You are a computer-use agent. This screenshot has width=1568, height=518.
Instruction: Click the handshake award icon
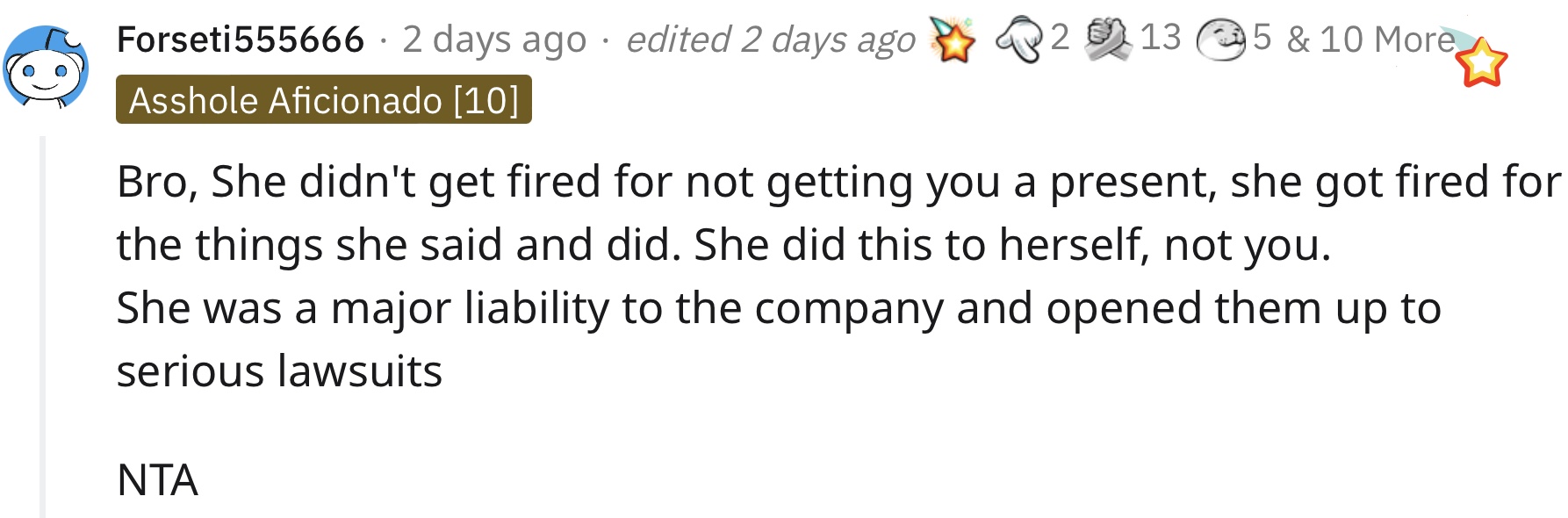(1108, 40)
